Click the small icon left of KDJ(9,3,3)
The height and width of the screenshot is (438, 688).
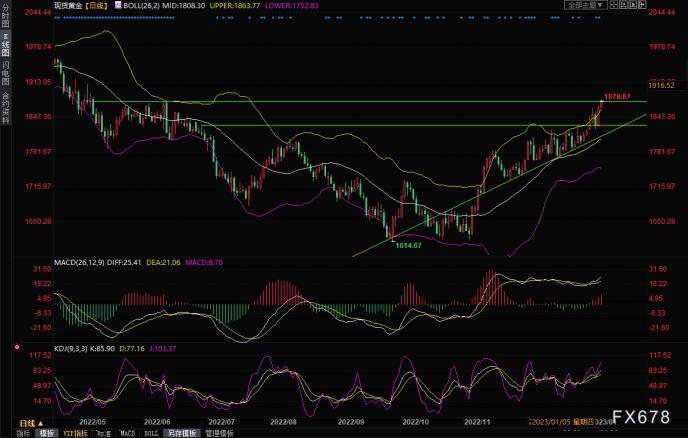(18, 347)
